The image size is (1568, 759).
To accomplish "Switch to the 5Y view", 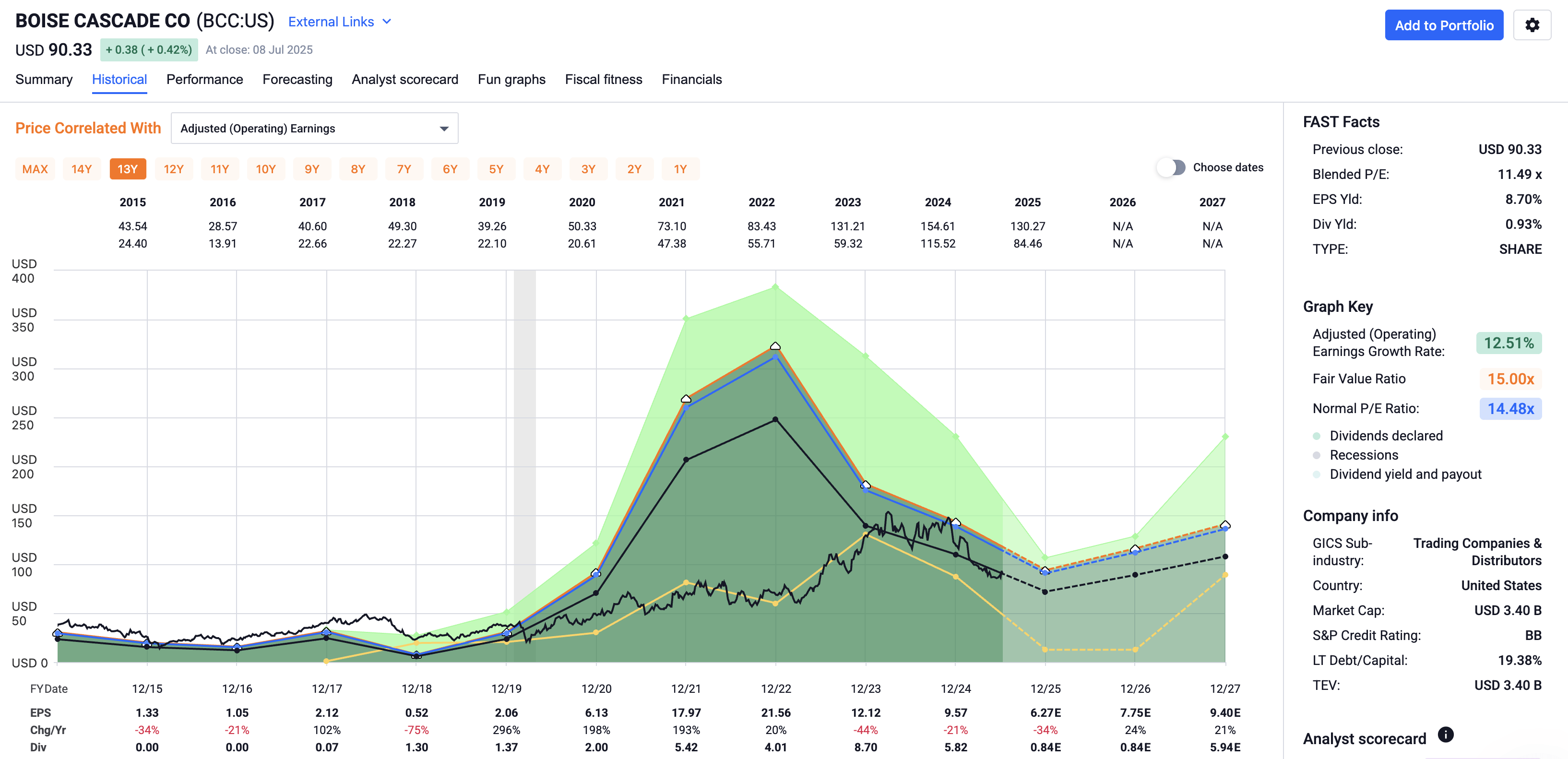I will tap(496, 168).
